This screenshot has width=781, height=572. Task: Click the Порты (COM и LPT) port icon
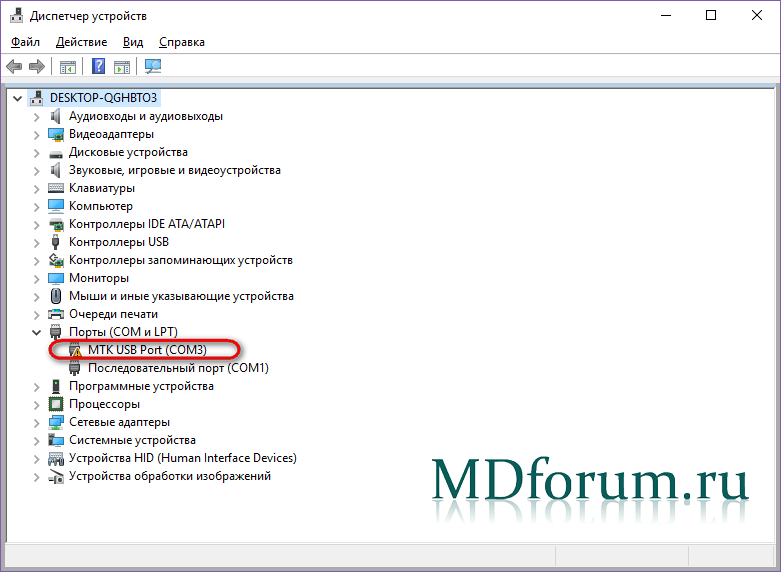56,332
